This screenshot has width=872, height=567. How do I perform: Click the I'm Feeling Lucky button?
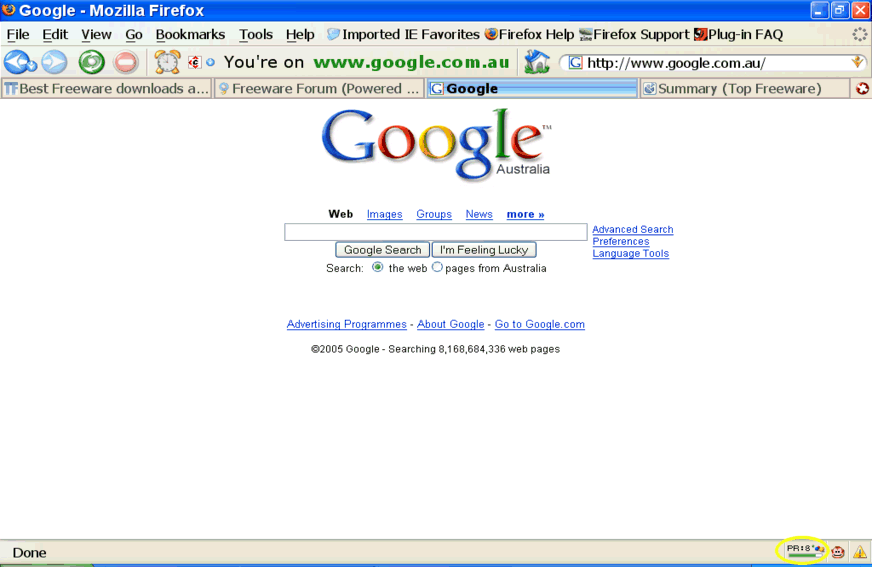coord(484,250)
